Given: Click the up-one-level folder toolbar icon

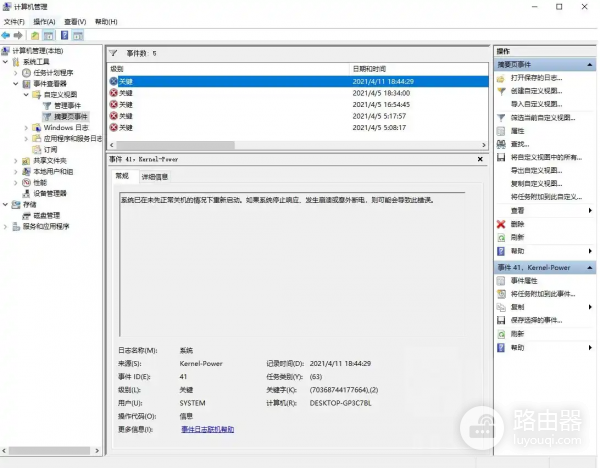Looking at the screenshot, I should tap(34, 35).
